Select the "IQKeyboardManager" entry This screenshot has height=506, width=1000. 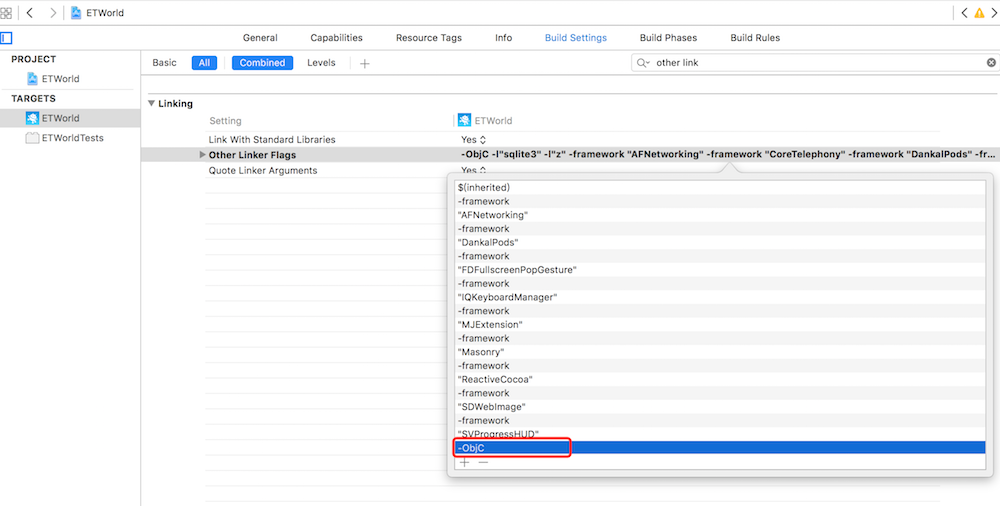(x=721, y=297)
